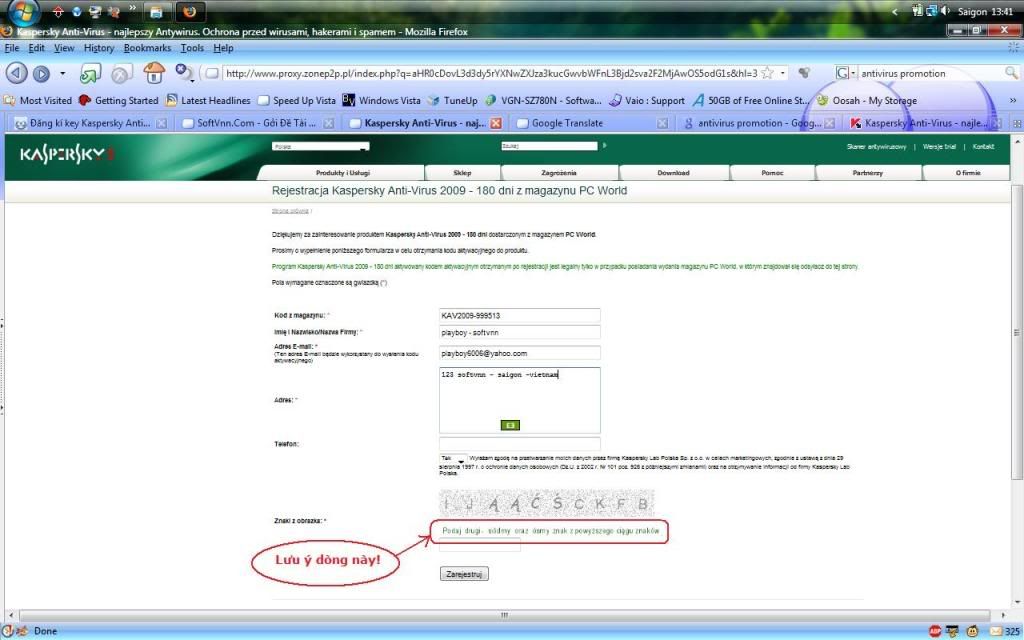The height and width of the screenshot is (640, 1024).
Task: Open the Help menu
Action: (x=223, y=48)
